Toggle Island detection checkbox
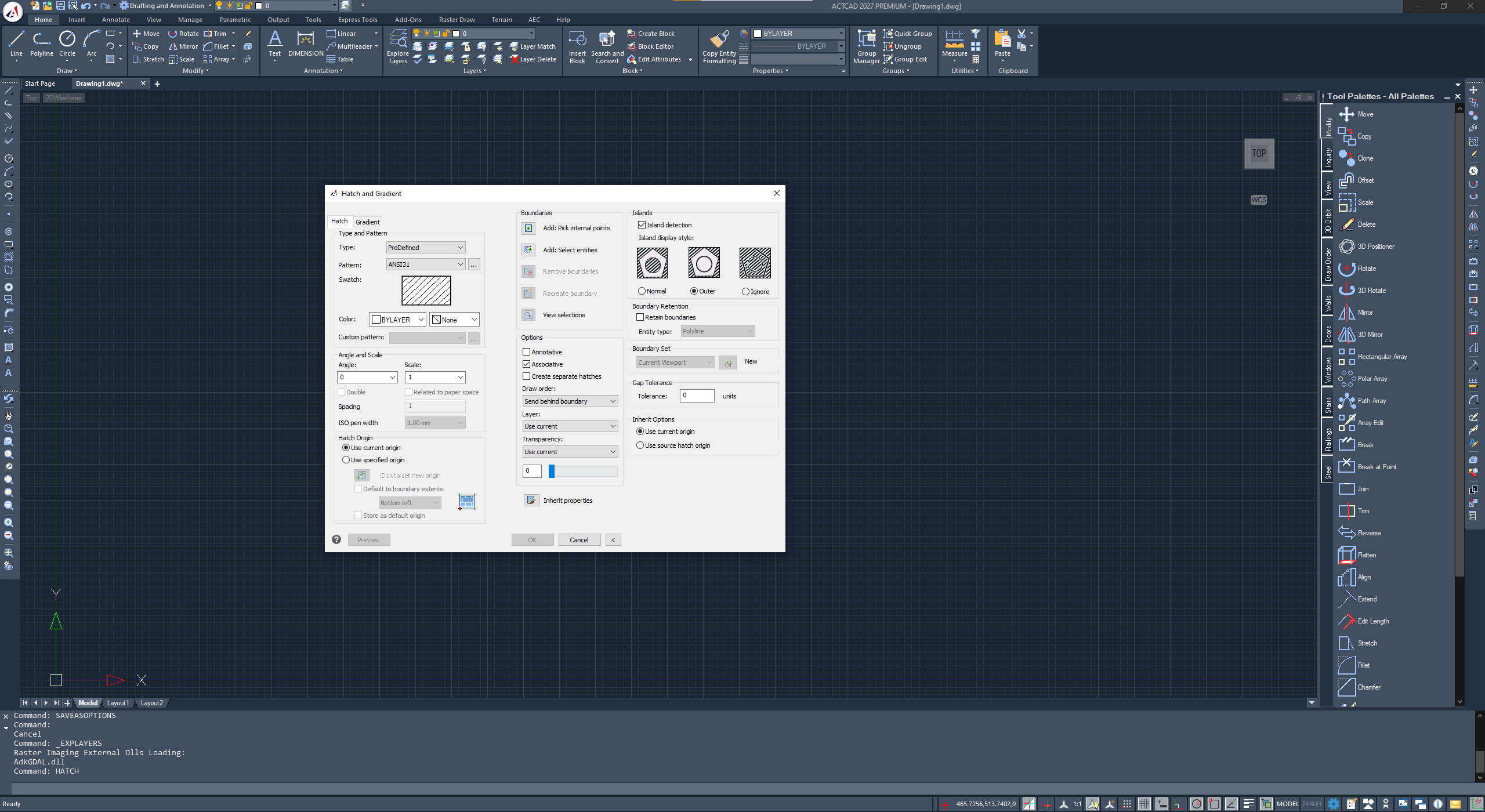The height and width of the screenshot is (812, 1485). [x=642, y=225]
